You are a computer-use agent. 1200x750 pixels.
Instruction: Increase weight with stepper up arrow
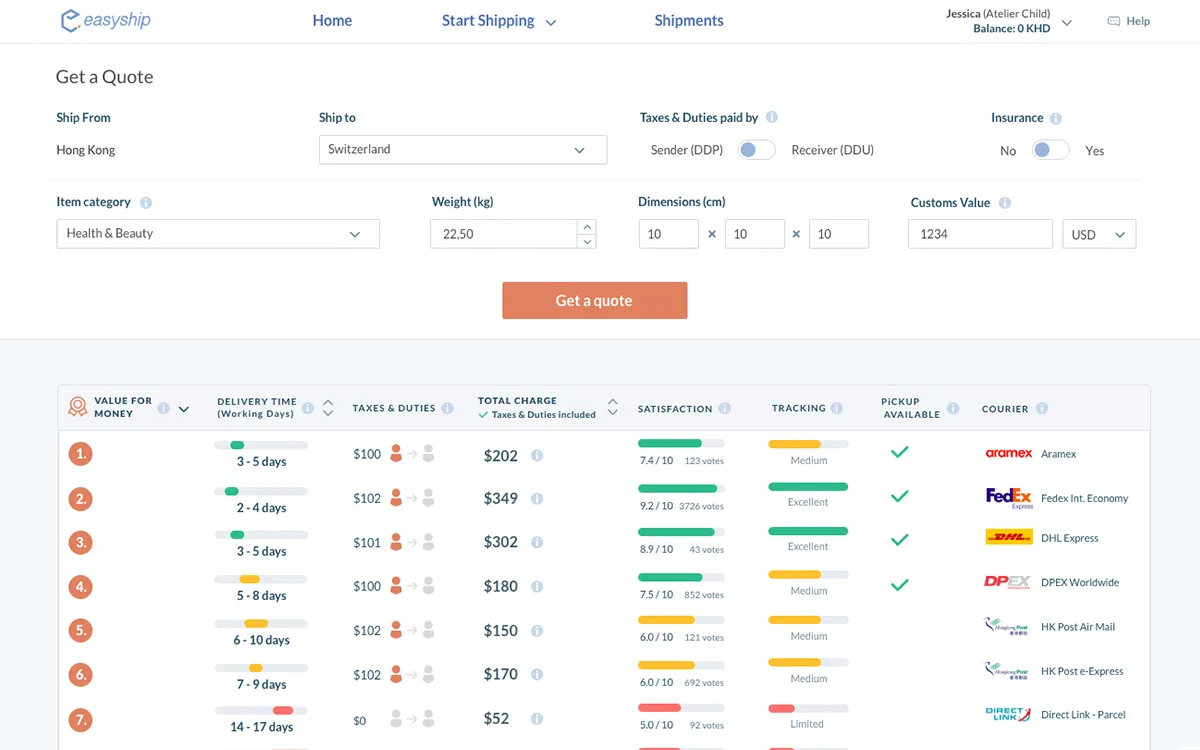click(588, 227)
